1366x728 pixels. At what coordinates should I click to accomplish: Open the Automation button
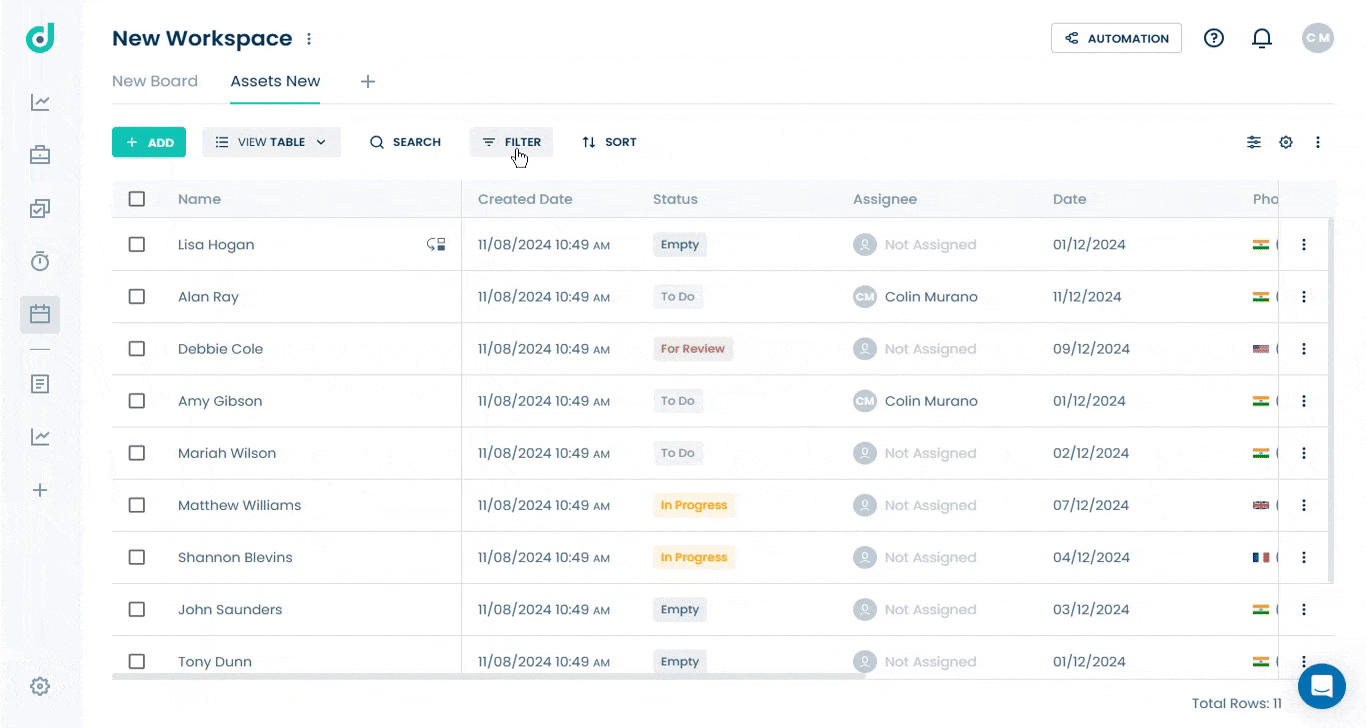[1116, 38]
